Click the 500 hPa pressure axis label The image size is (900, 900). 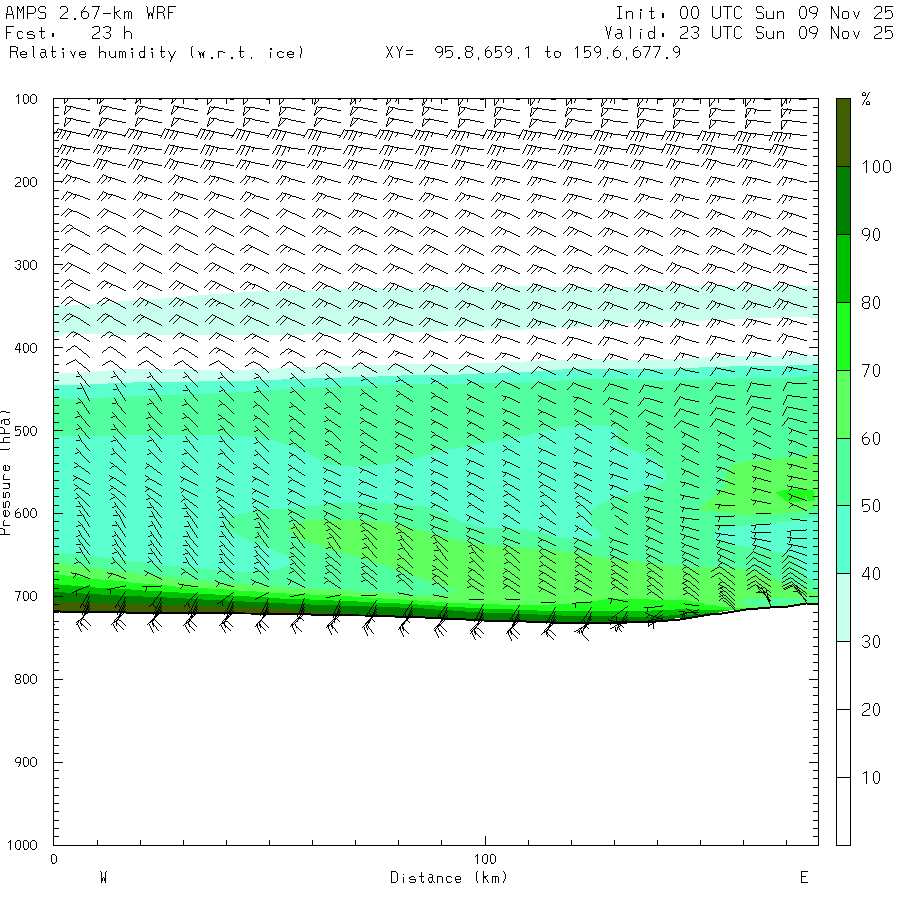click(26, 431)
